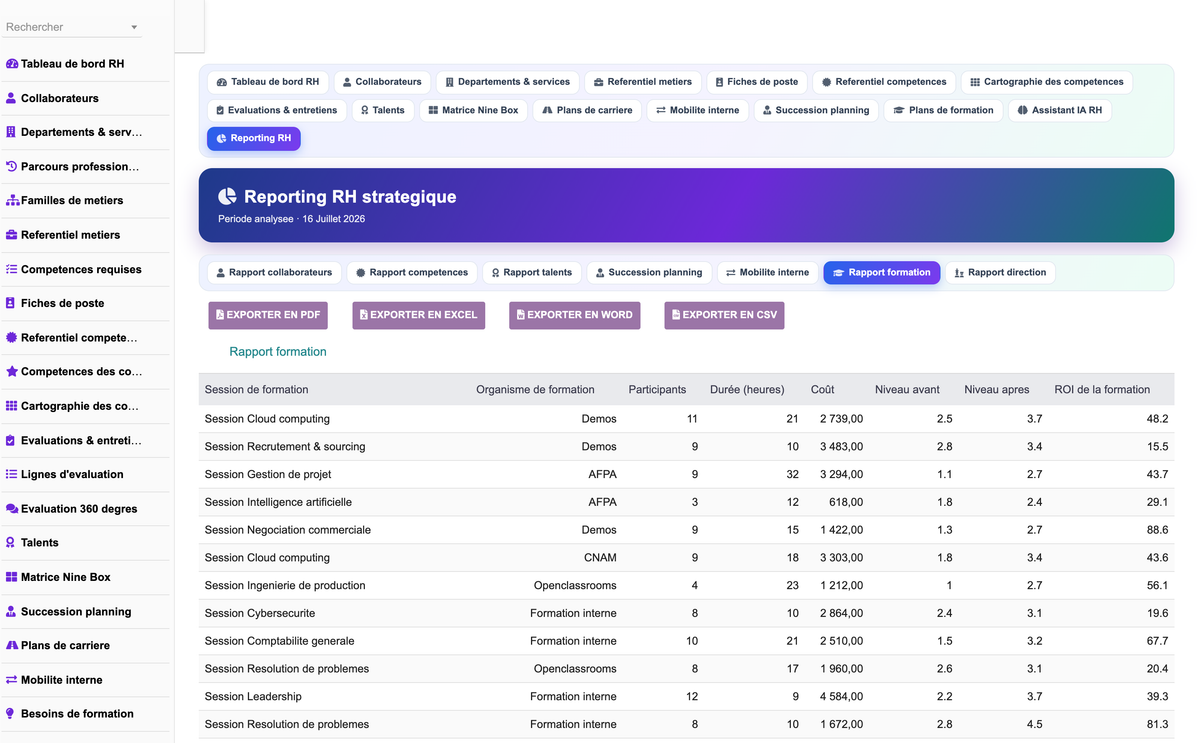1200x743 pixels.
Task: Switch to the Succession planning report tab
Action: (649, 272)
